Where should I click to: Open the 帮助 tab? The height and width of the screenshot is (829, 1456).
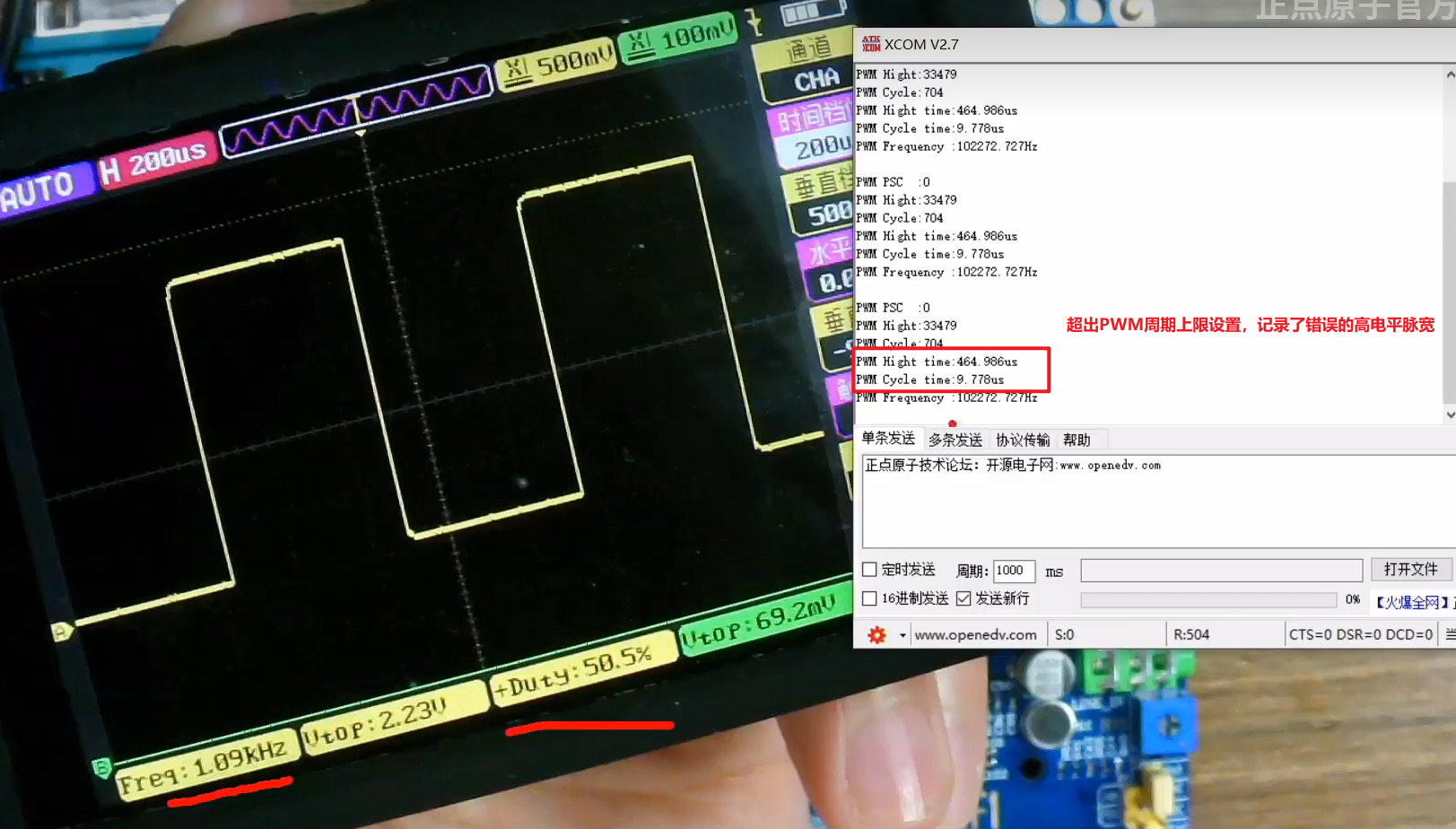(x=1077, y=440)
